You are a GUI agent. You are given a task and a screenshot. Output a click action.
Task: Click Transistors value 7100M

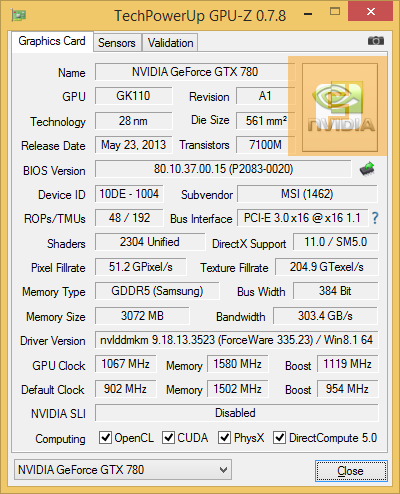point(265,145)
